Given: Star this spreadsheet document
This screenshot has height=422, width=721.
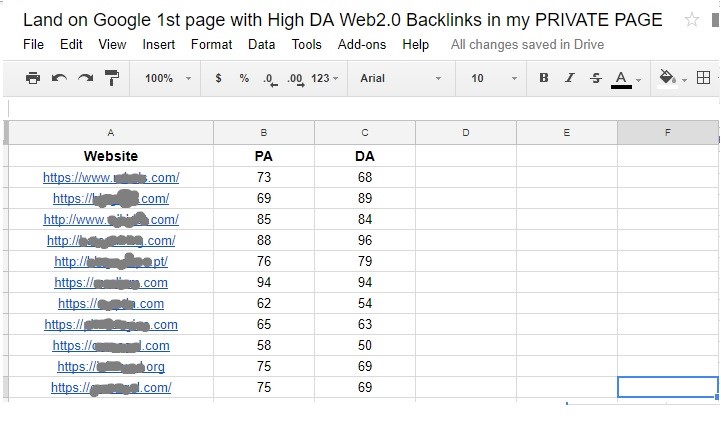Looking at the screenshot, I should click(x=692, y=20).
